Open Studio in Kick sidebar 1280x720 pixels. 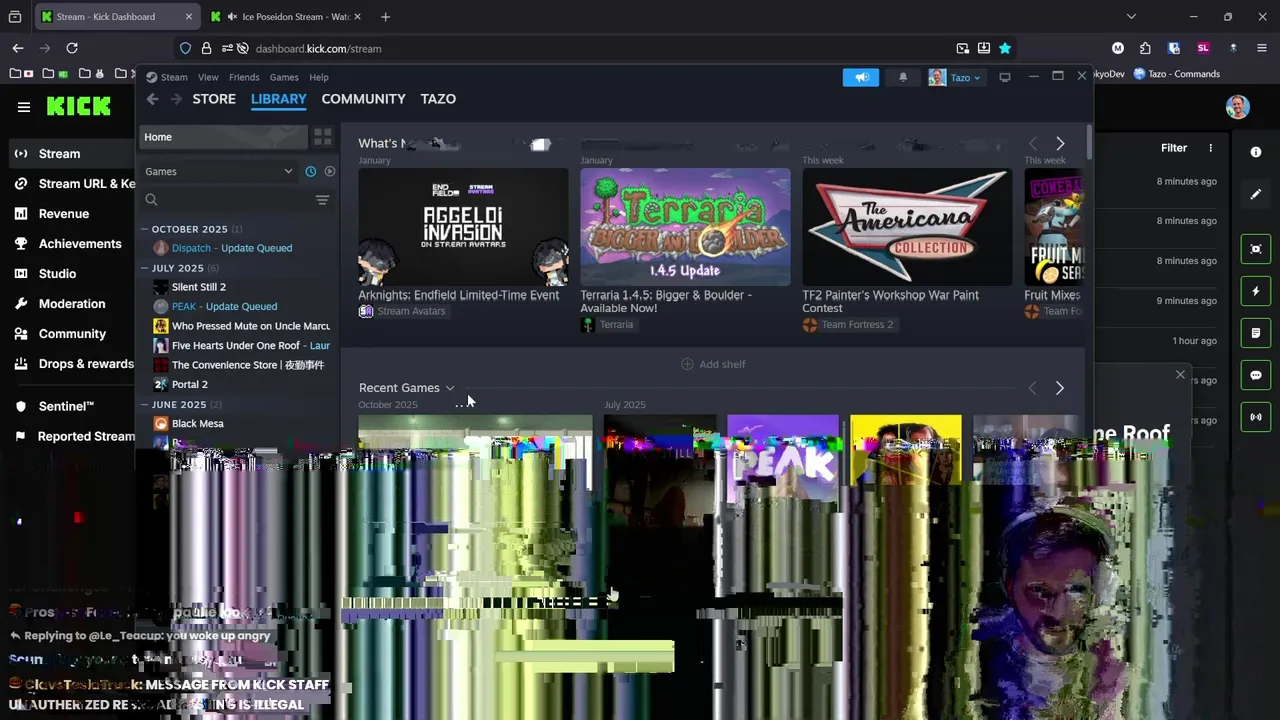(x=57, y=274)
